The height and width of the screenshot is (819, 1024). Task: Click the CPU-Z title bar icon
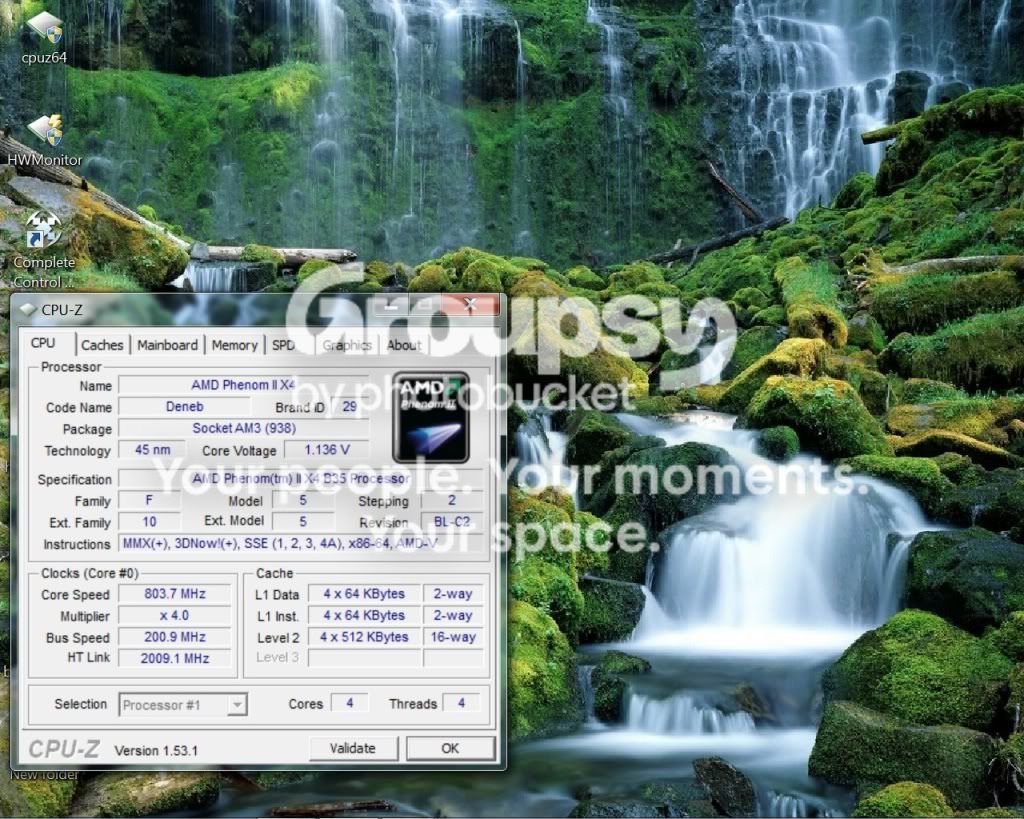pyautogui.click(x=27, y=310)
